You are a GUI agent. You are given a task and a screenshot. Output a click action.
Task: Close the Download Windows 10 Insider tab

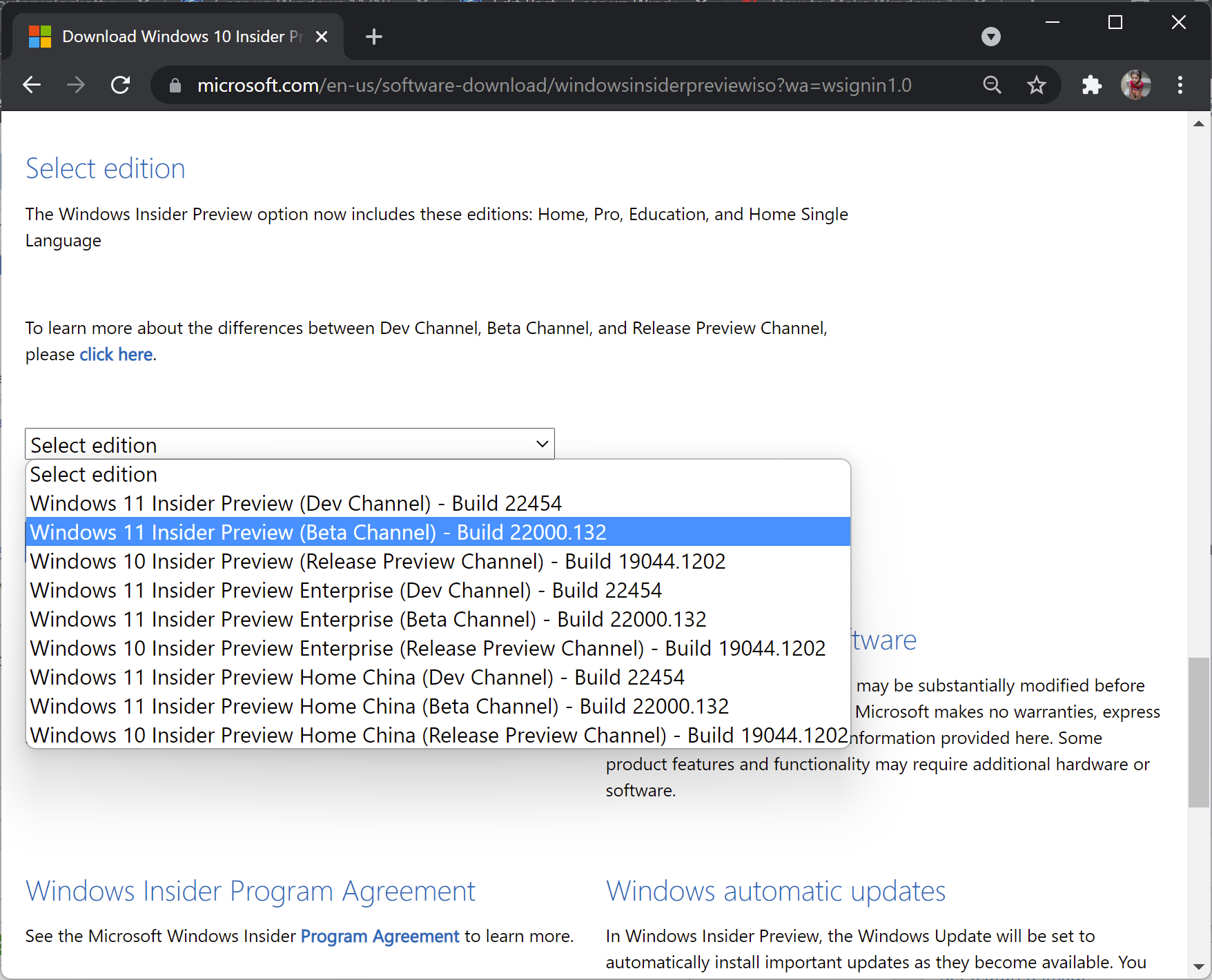pyautogui.click(x=322, y=37)
